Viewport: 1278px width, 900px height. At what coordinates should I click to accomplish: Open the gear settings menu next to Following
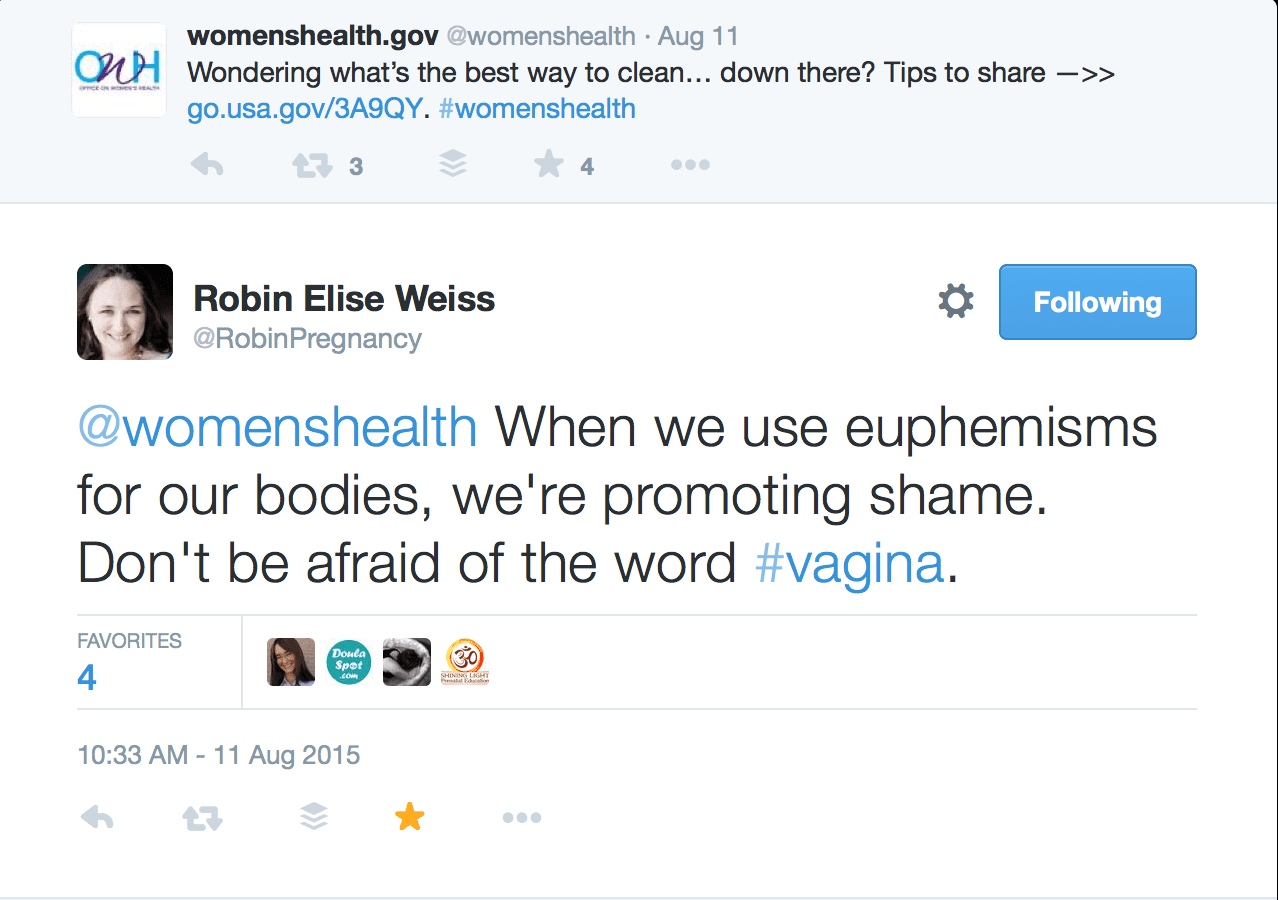pyautogui.click(x=956, y=301)
